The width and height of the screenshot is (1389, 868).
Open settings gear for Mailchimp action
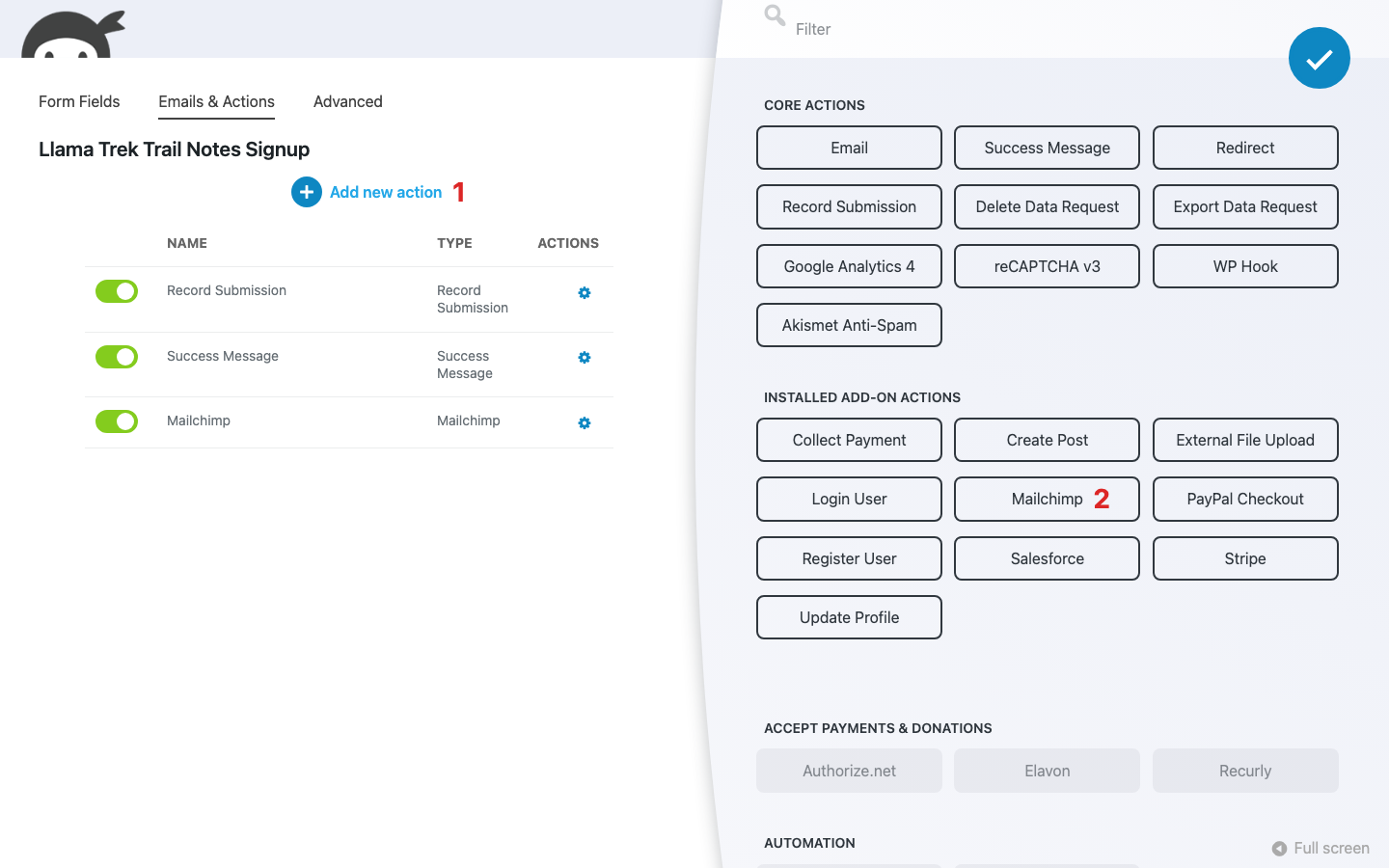coord(585,422)
